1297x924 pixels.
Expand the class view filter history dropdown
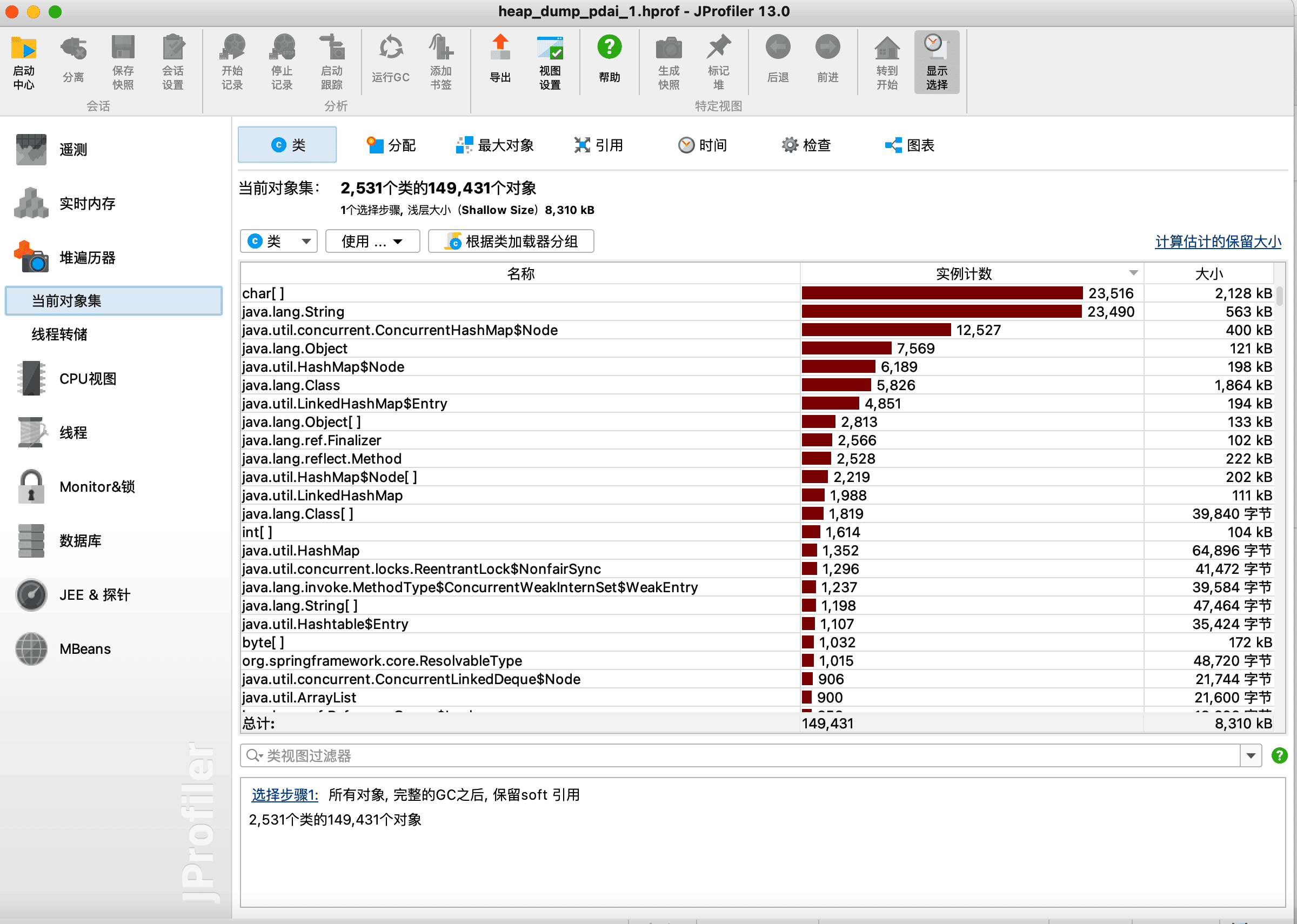[x=1251, y=756]
